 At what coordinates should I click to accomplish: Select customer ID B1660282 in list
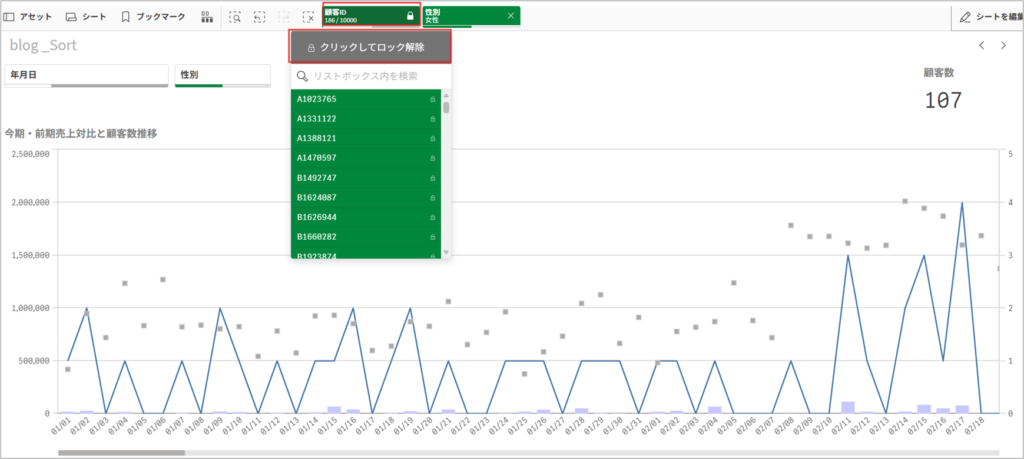coord(360,237)
